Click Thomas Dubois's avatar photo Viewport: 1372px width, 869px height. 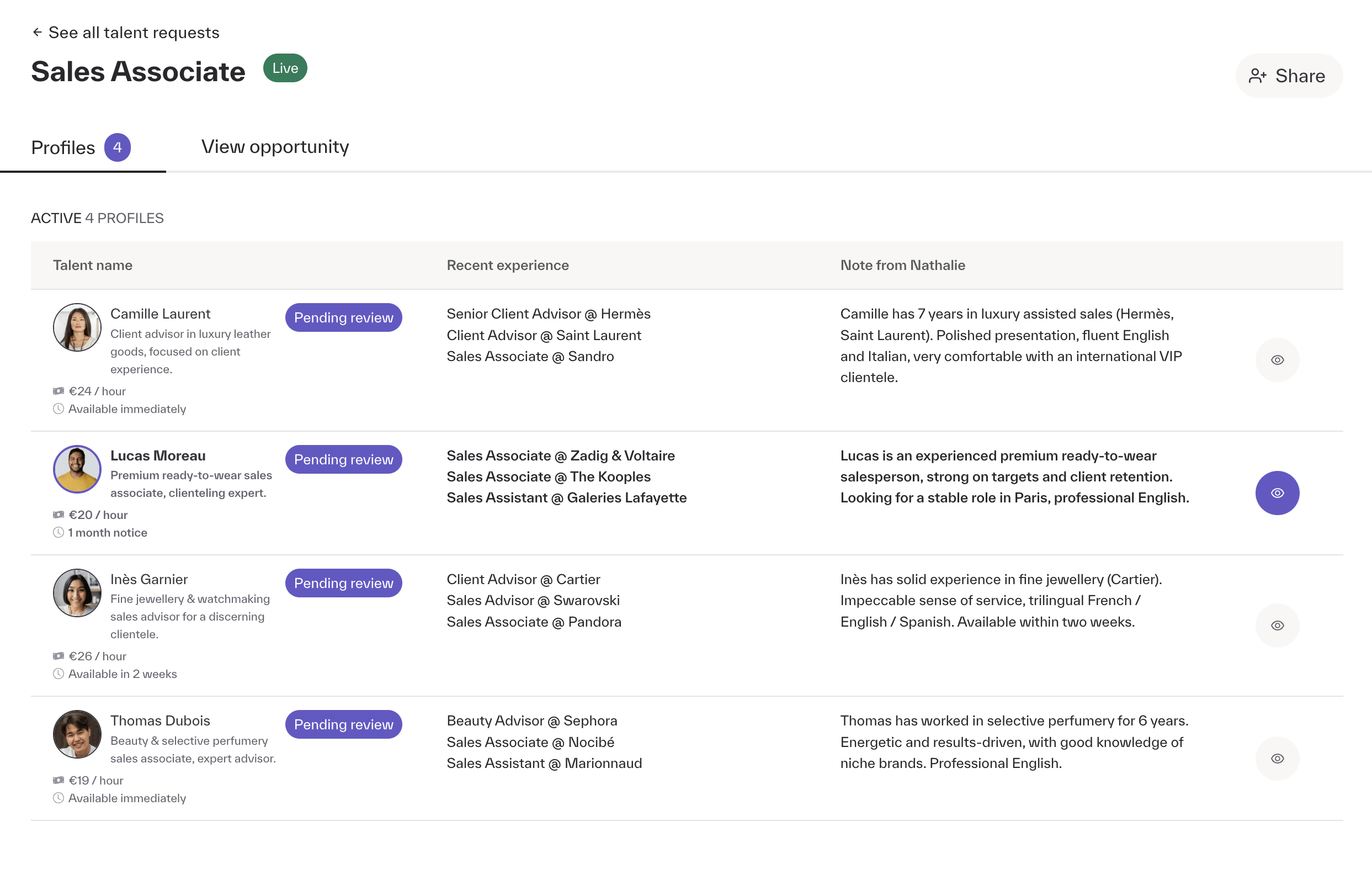coord(77,734)
